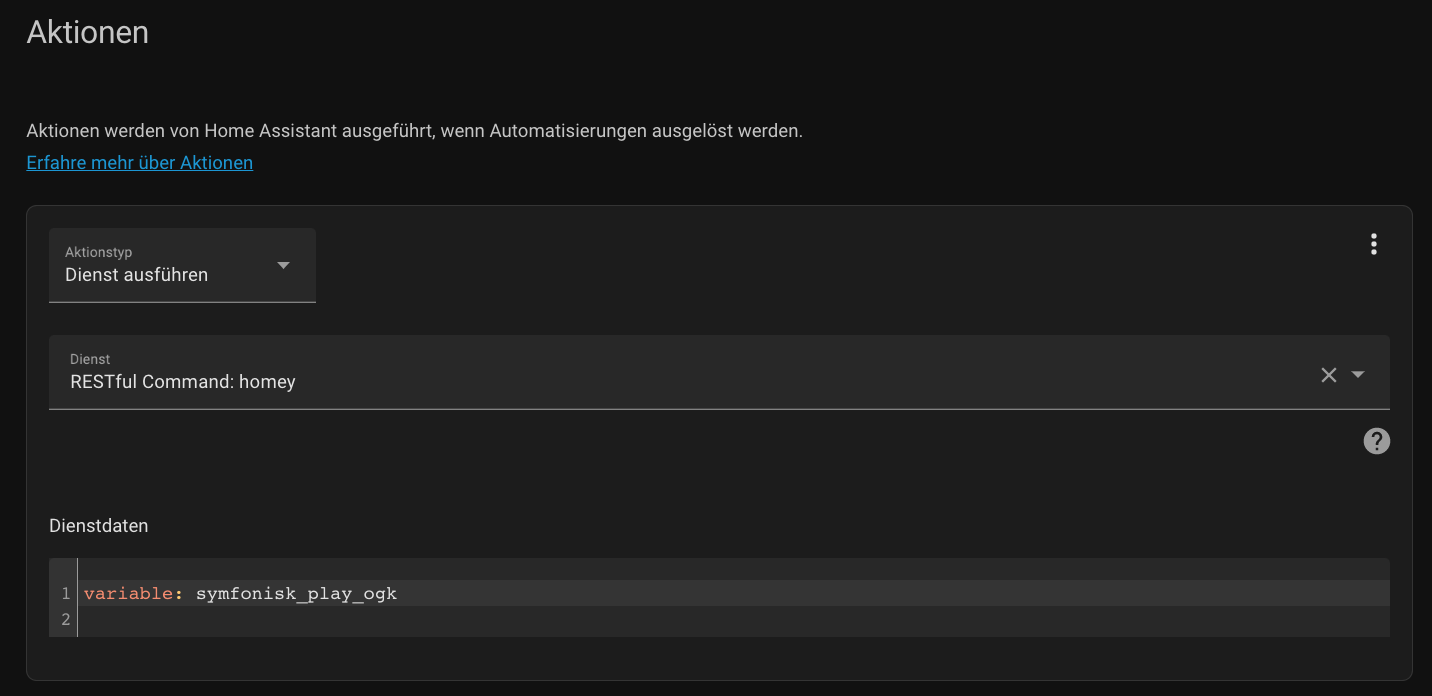Open the "Erfahre mehr über Aktionen" link
This screenshot has height=696, width=1432.
pyautogui.click(x=139, y=162)
